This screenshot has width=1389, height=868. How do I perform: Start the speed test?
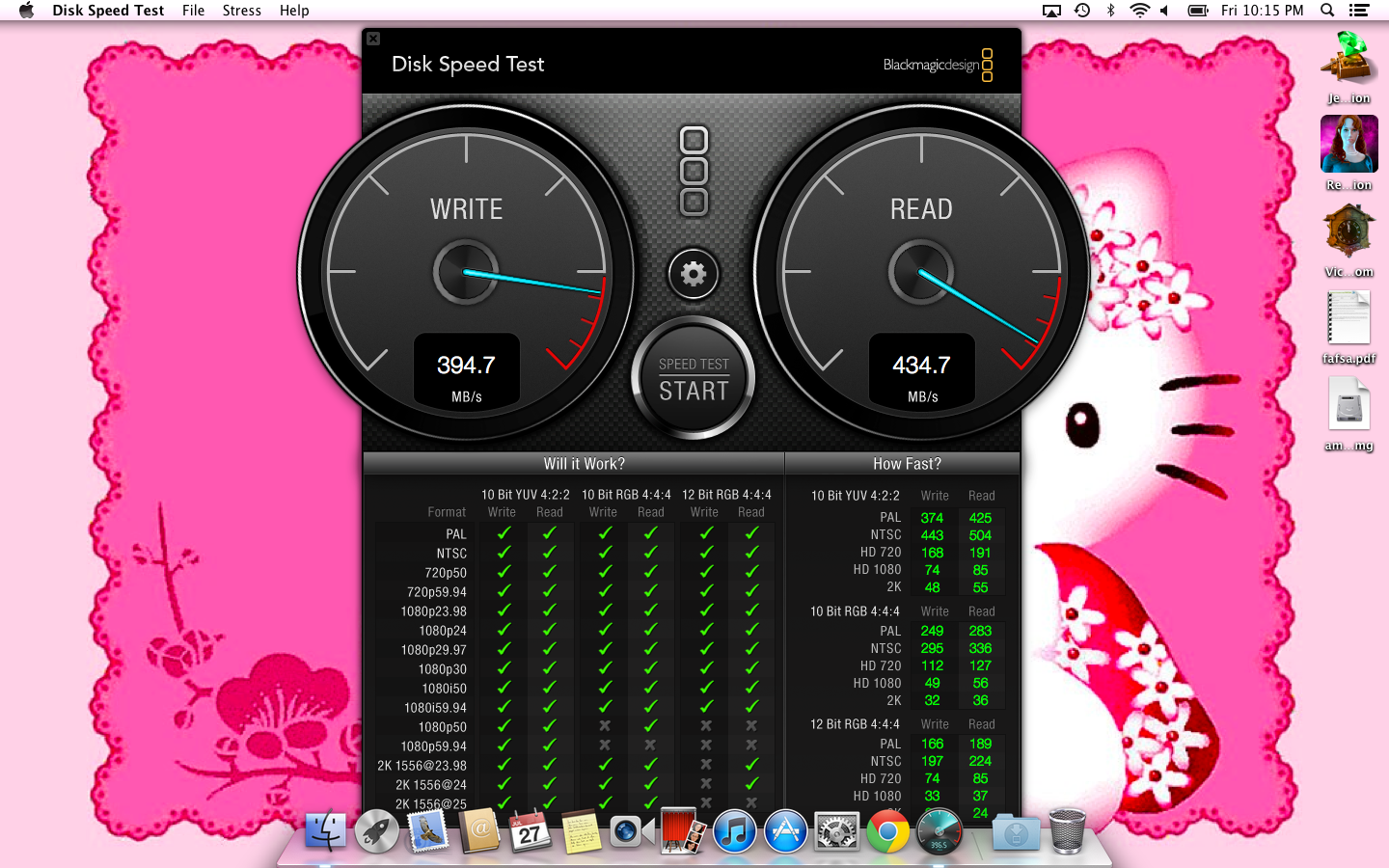point(694,378)
